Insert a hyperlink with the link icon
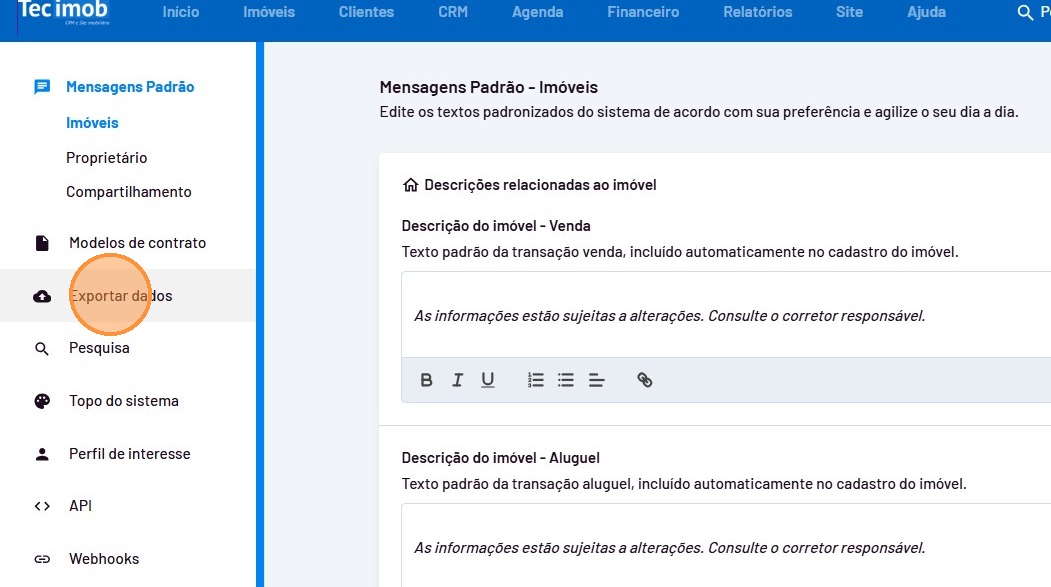Viewport: 1051px width, 587px height. (645, 380)
